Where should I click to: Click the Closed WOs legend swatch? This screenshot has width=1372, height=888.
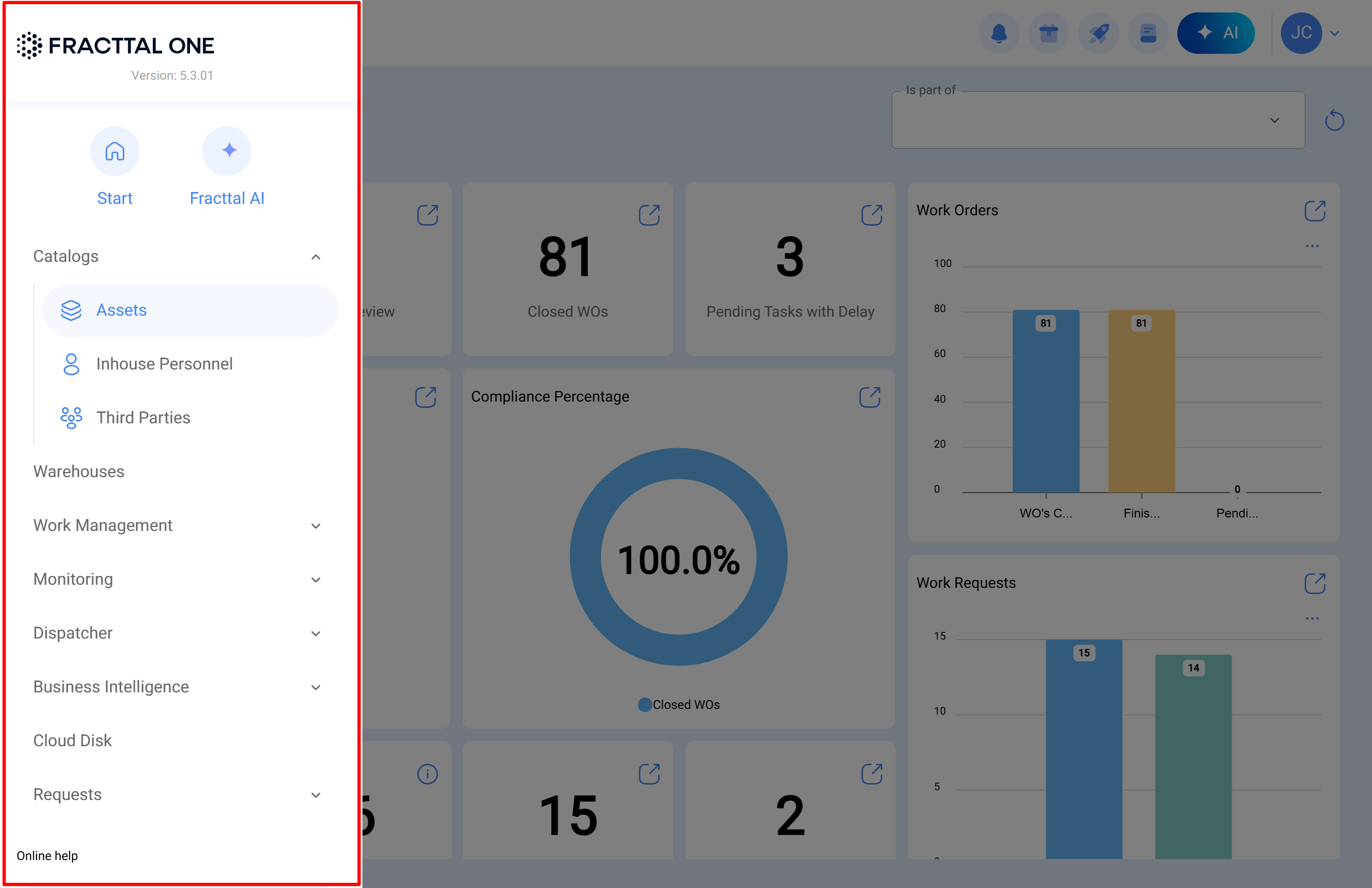click(645, 704)
